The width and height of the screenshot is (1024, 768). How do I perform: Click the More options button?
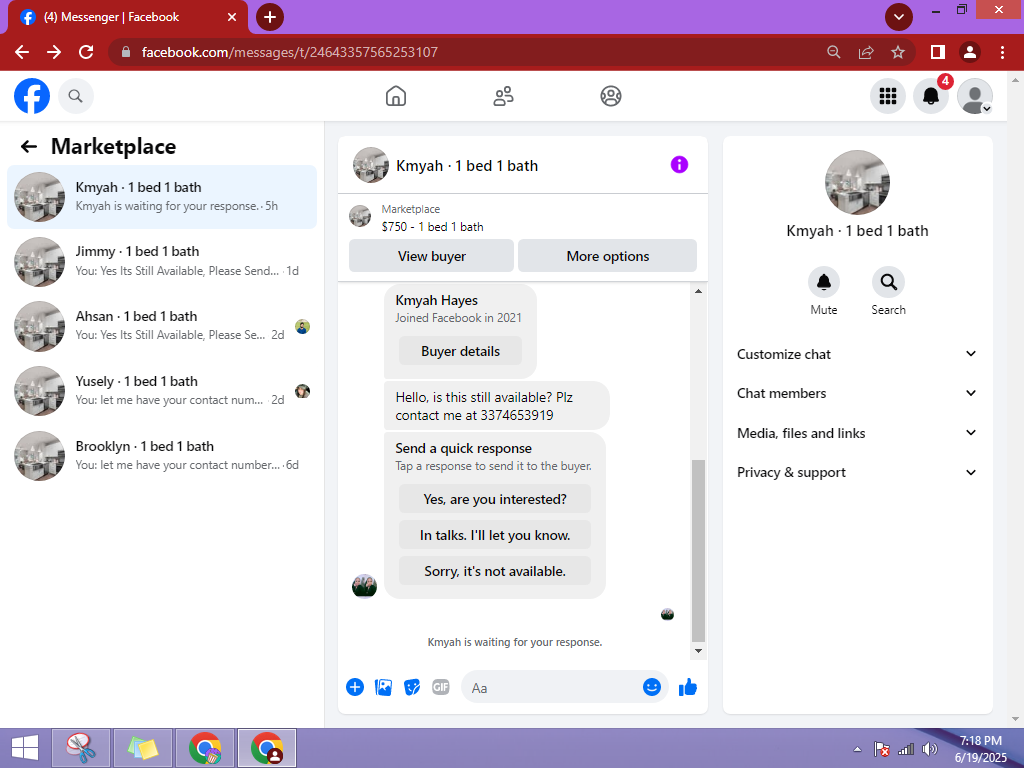[607, 256]
